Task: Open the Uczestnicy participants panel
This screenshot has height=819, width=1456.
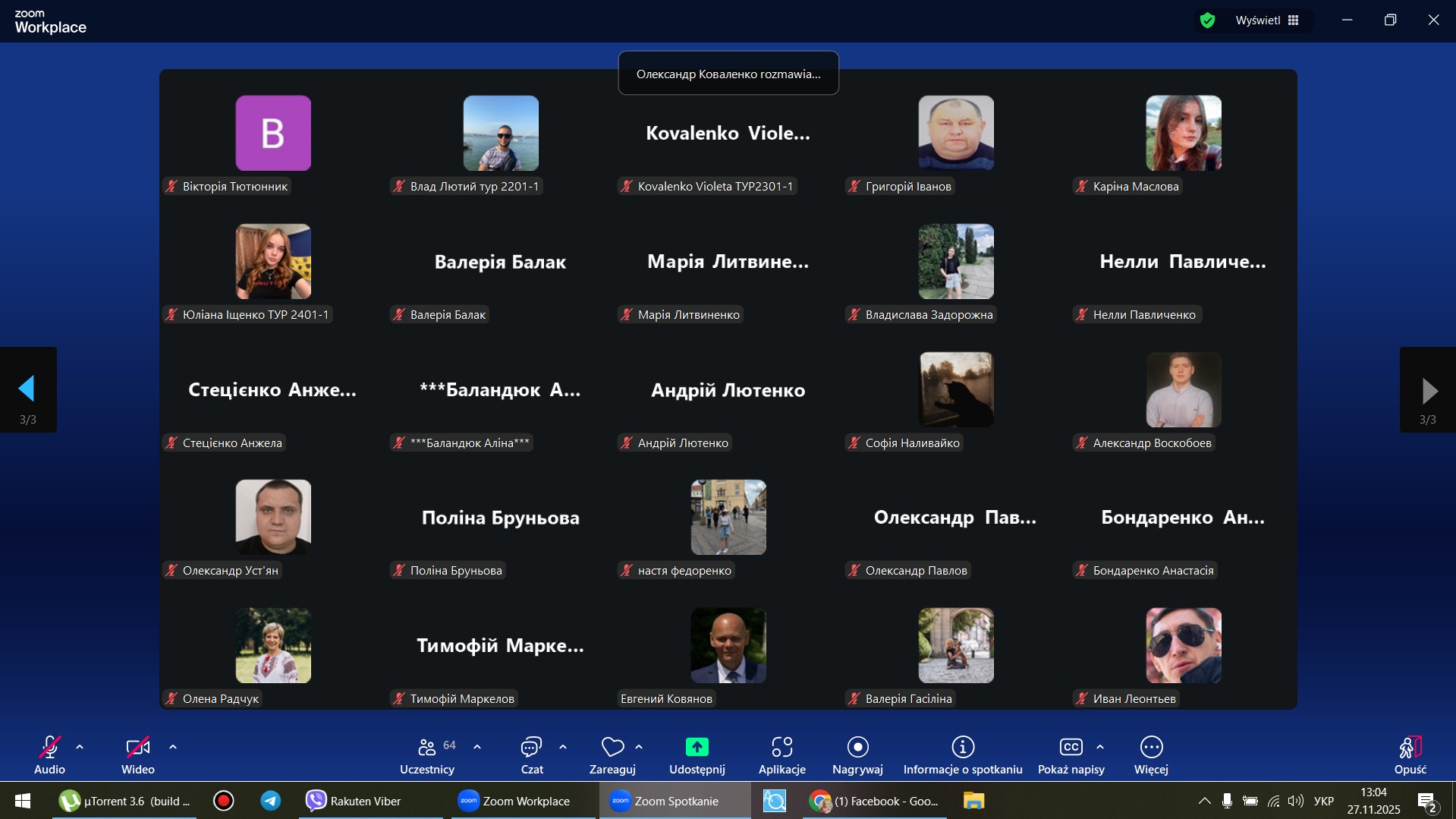Action: (427, 754)
